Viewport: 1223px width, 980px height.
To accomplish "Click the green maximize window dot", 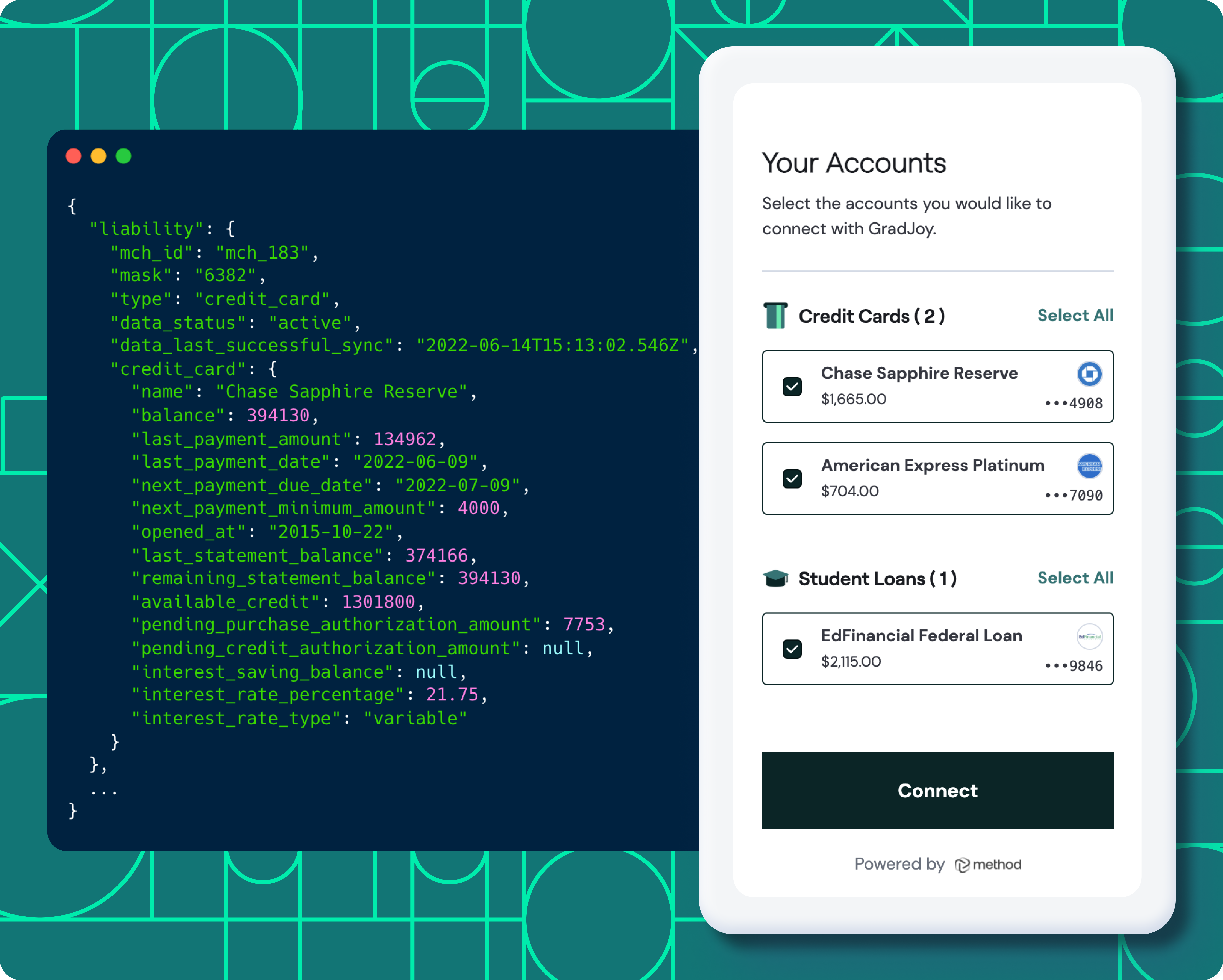I will click(124, 156).
